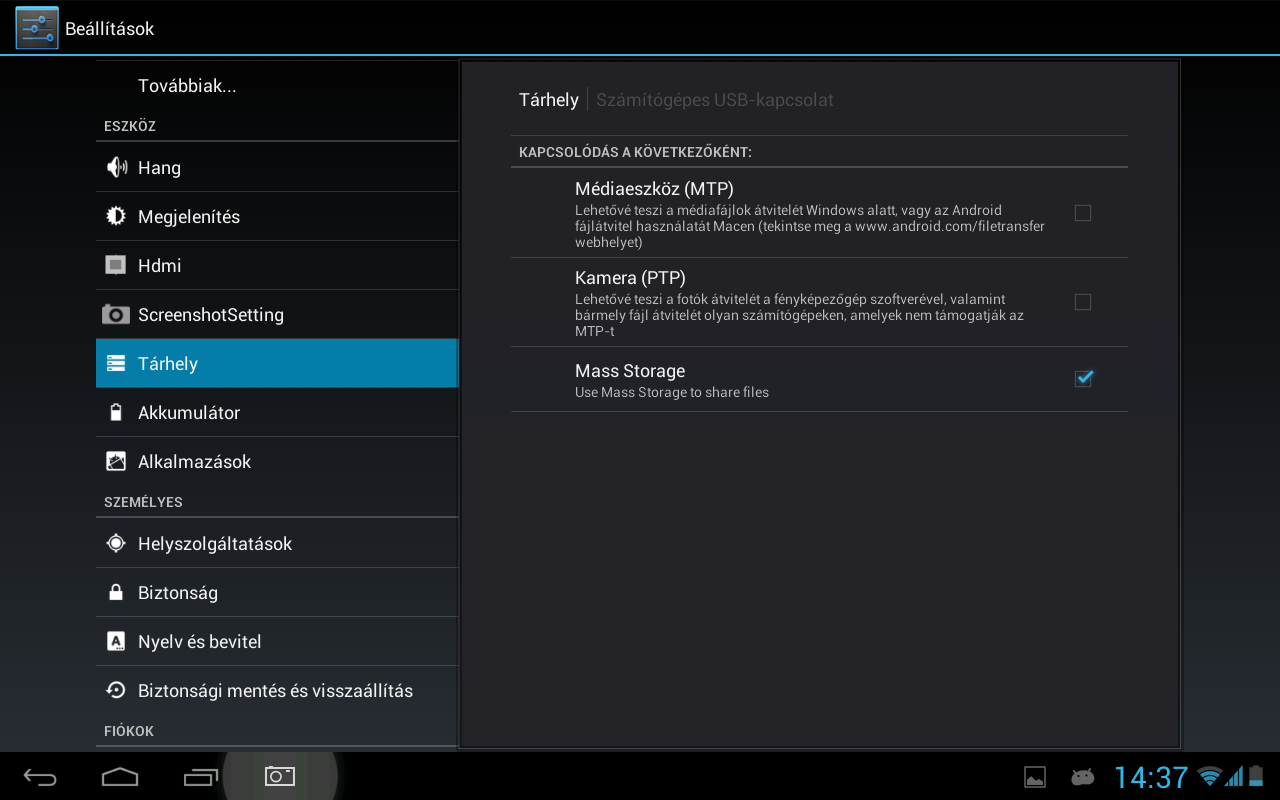The width and height of the screenshot is (1280, 800).
Task: Enable the Médiaeszköz (MTP) checkbox
Action: [x=1082, y=213]
